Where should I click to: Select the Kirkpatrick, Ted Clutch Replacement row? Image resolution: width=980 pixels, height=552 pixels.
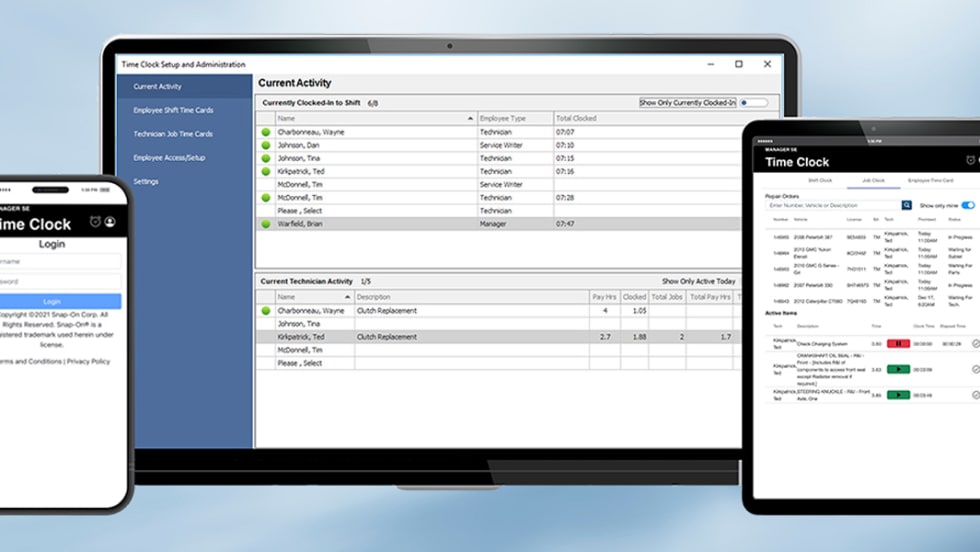(x=400, y=337)
